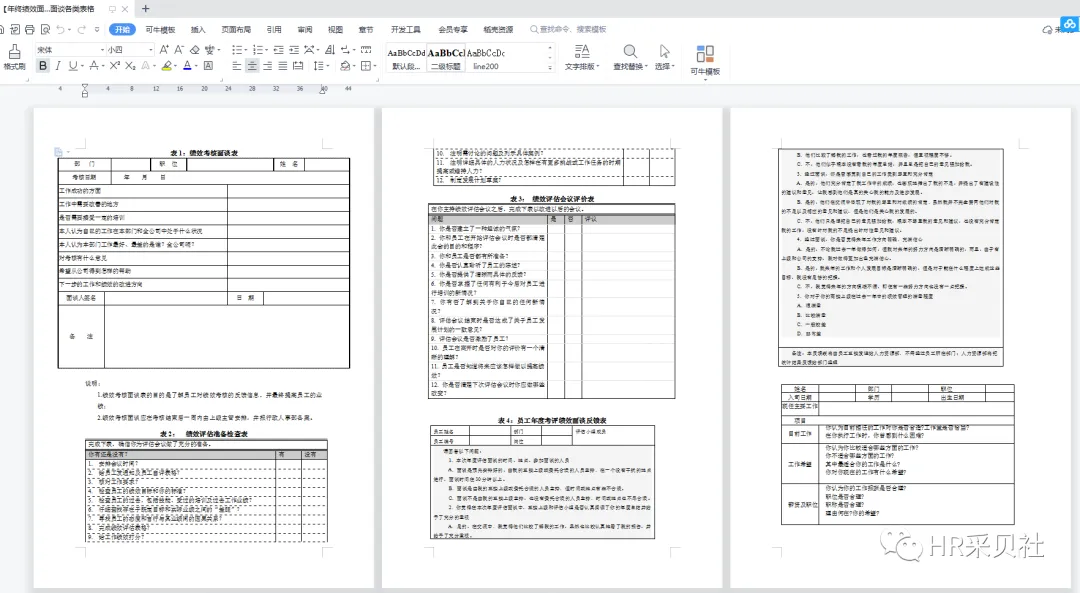Apply superscript with the X² icon
Image resolution: width=1080 pixels, height=593 pixels.
(x=114, y=65)
